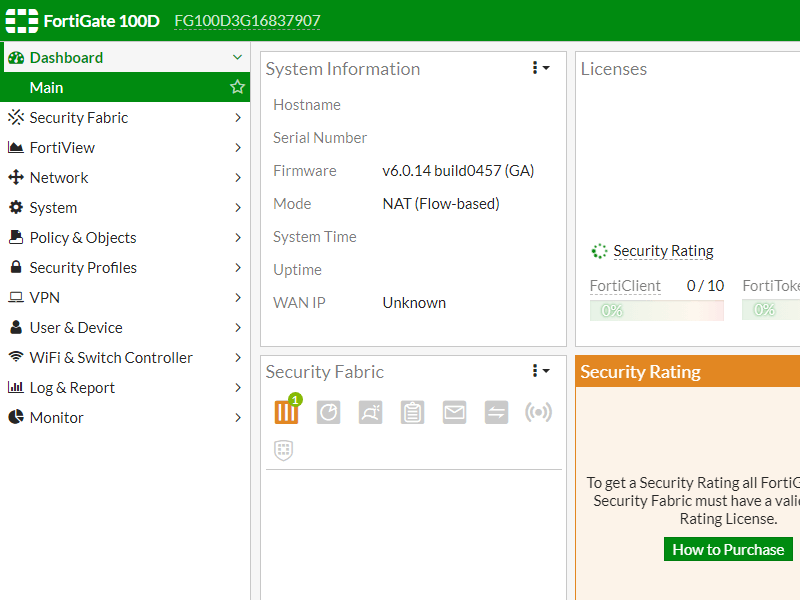Click the Policy & Objects icon
Image resolution: width=800 pixels, height=600 pixels.
coord(16,237)
